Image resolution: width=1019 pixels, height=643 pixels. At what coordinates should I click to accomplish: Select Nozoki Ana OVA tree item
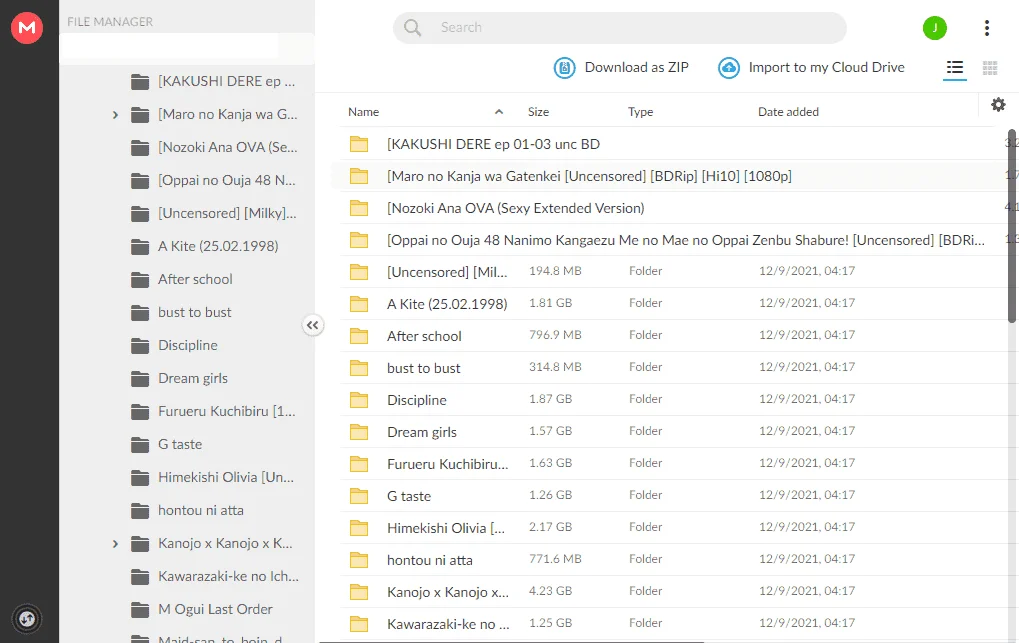pyautogui.click(x=214, y=148)
